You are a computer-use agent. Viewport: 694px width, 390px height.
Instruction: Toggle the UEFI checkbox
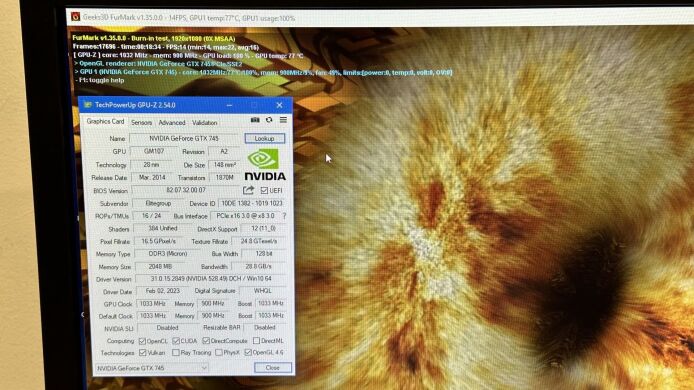[264, 190]
